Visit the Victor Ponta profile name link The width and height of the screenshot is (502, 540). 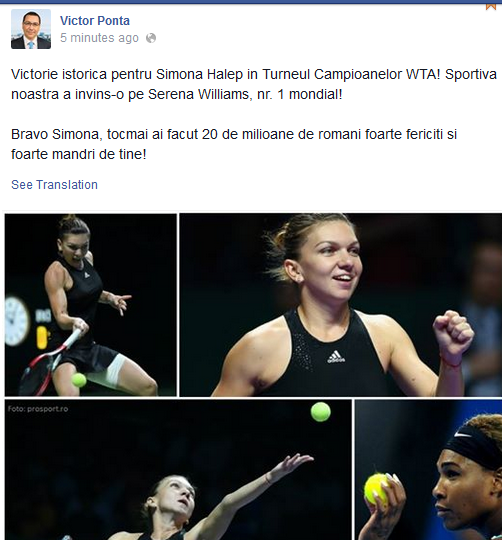pyautogui.click(x=95, y=21)
